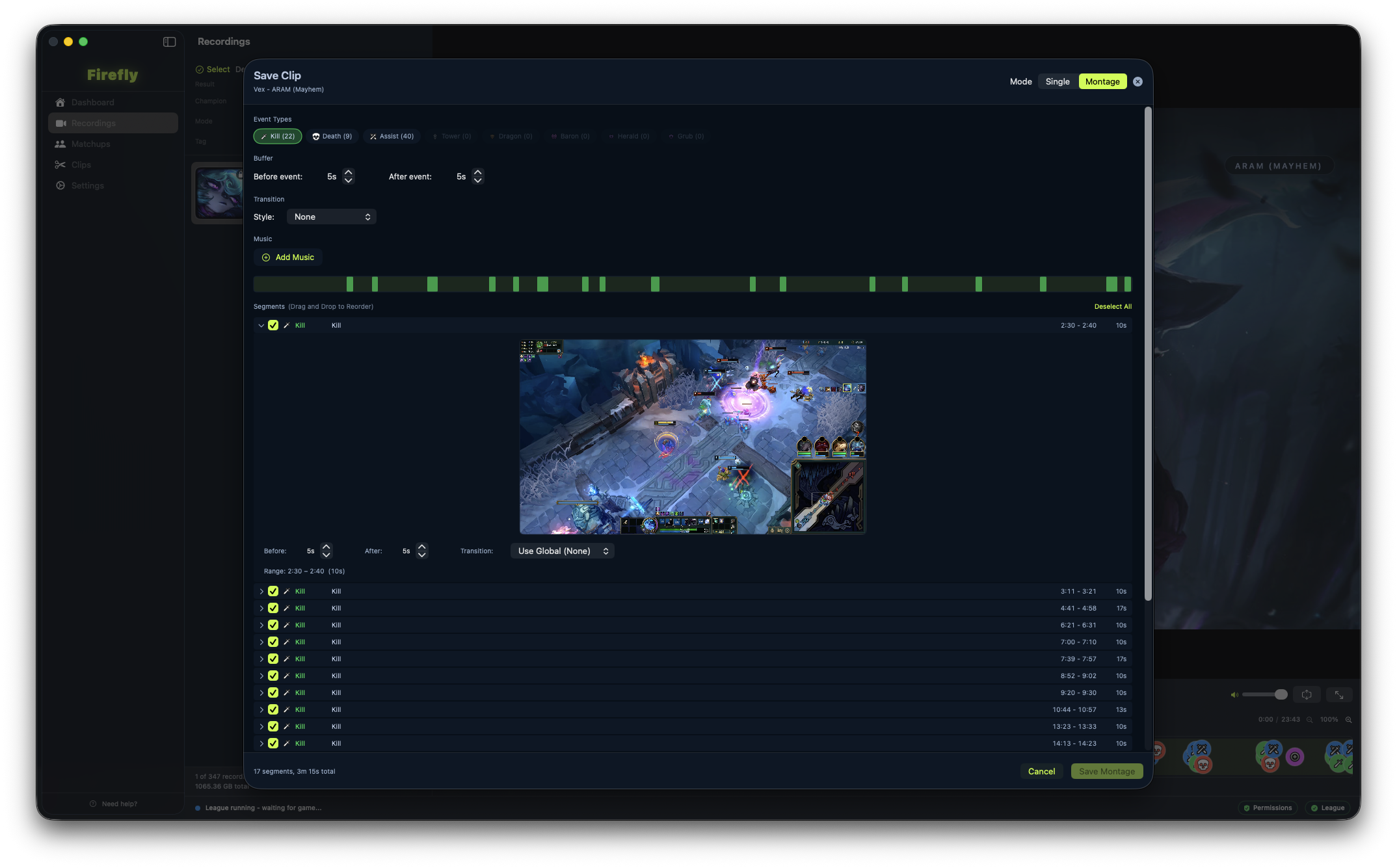Toggle the Herald (0) event type
This screenshot has width=1397, height=868.
[629, 136]
